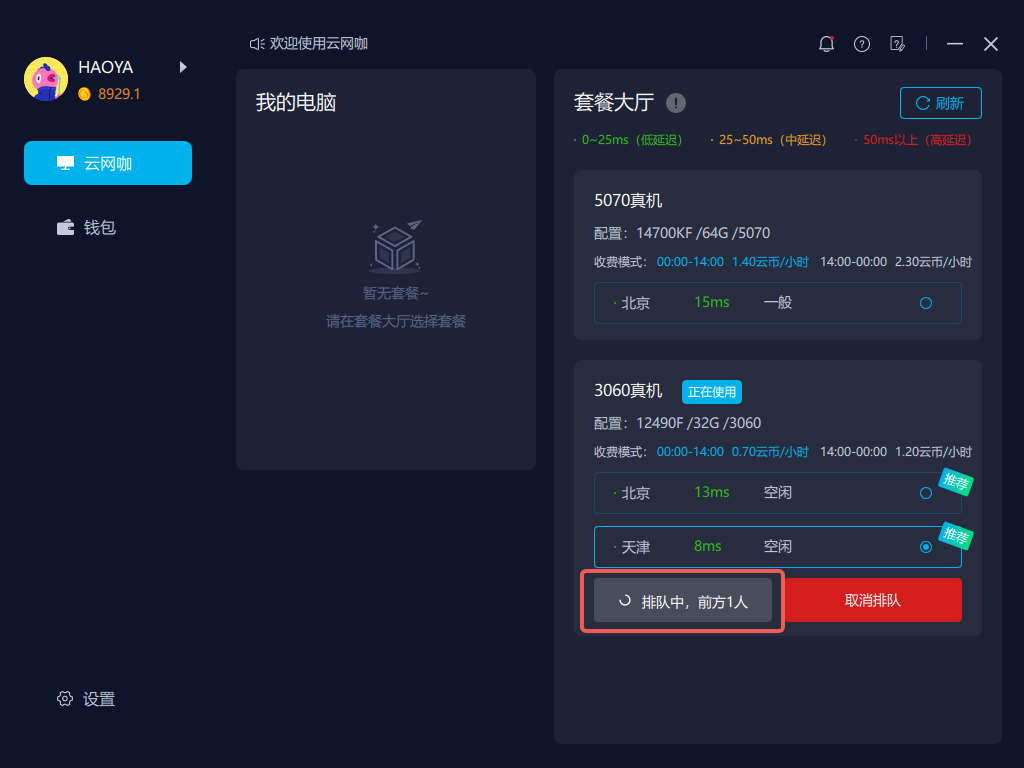Image resolution: width=1024 pixels, height=768 pixels.
Task: Minimize the window with the dash icon
Action: tap(955, 44)
